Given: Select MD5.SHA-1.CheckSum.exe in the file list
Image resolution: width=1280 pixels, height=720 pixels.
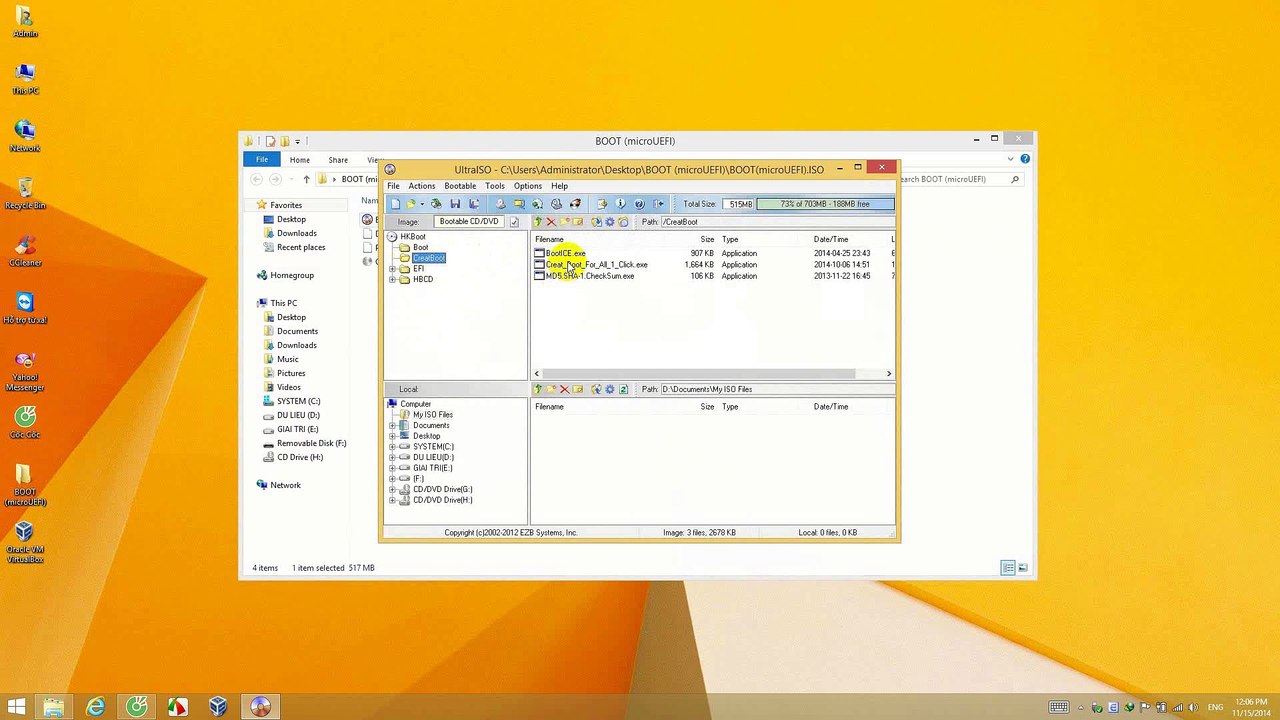Looking at the screenshot, I should (x=590, y=276).
